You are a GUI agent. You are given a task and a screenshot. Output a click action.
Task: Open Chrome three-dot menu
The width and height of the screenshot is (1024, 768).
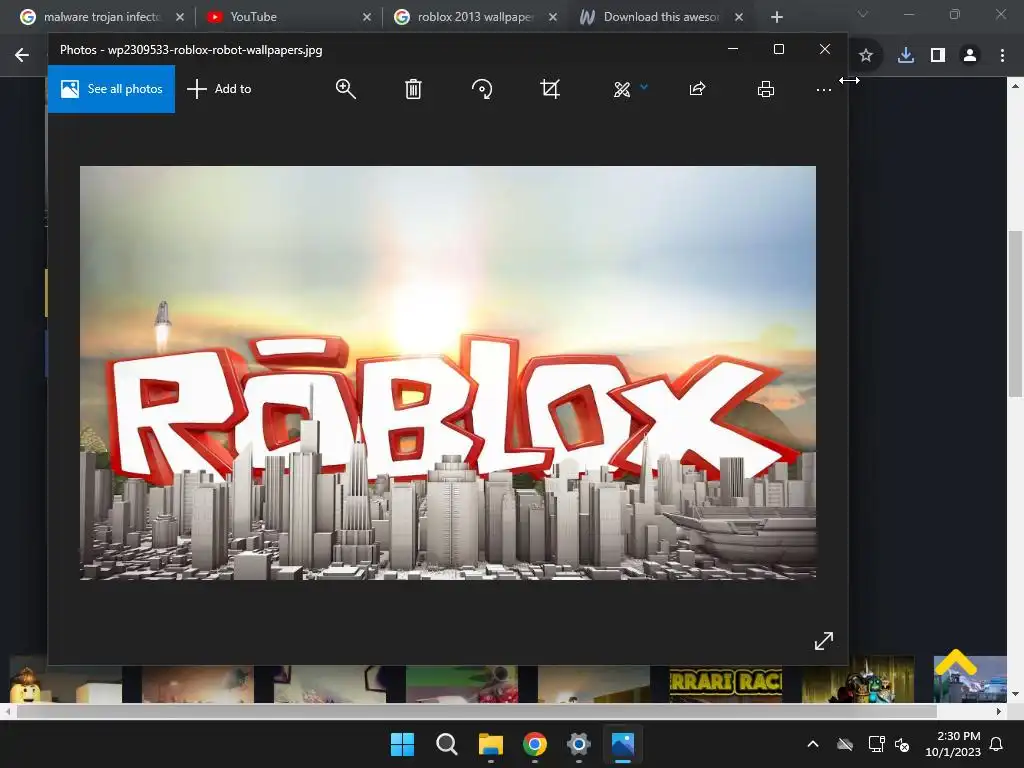1002,56
